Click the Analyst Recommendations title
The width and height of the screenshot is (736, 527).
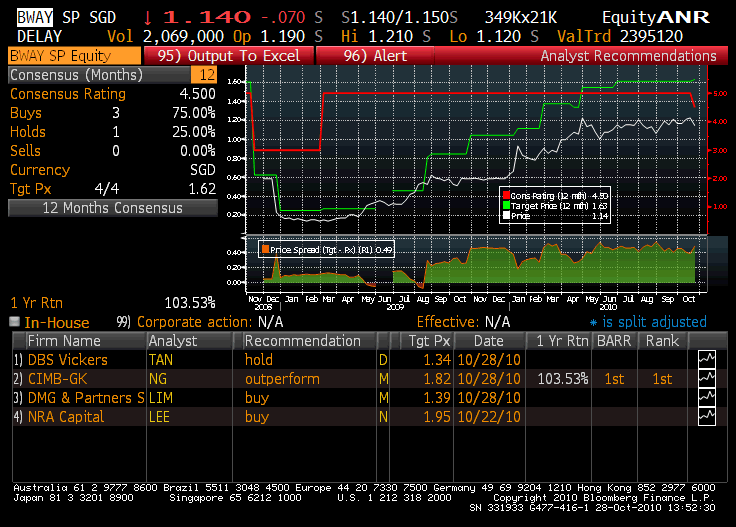(x=628, y=56)
